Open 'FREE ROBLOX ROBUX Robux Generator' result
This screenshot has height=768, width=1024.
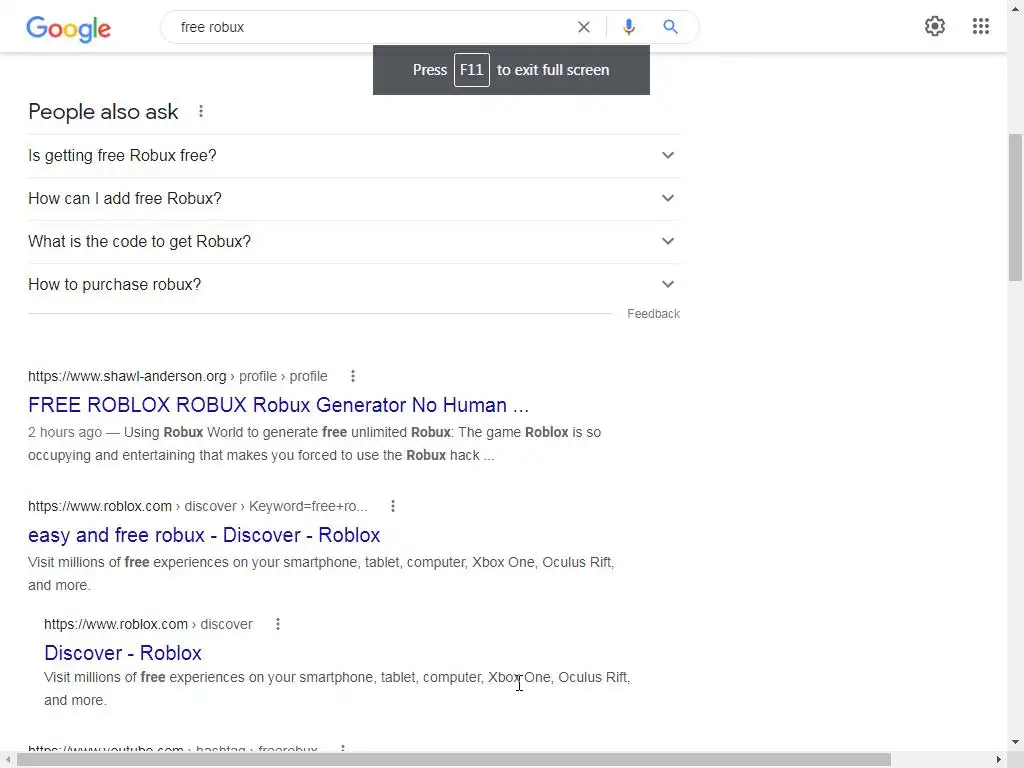click(x=278, y=405)
